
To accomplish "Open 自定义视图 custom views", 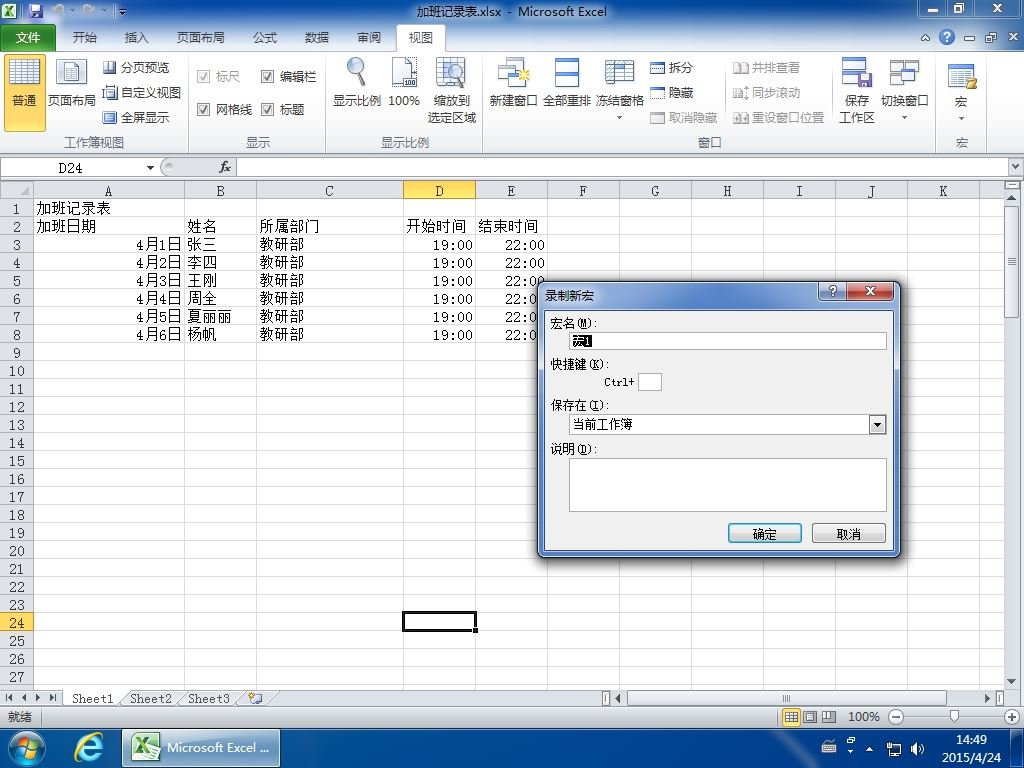I will pos(142,92).
